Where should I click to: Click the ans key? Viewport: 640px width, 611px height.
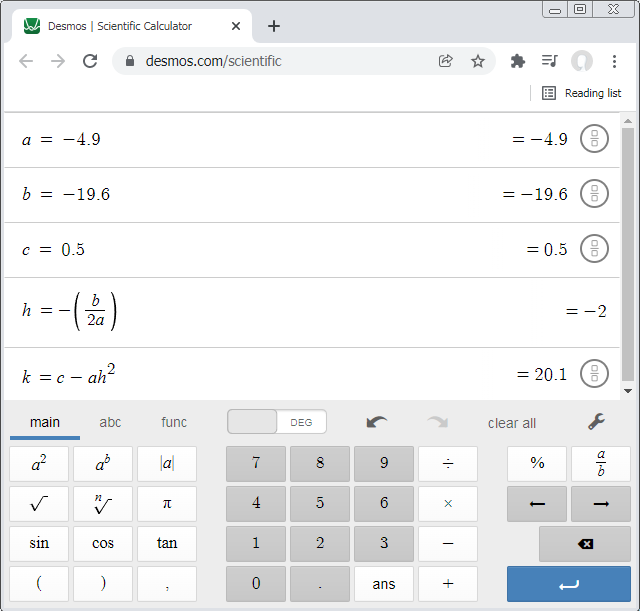[x=384, y=584]
